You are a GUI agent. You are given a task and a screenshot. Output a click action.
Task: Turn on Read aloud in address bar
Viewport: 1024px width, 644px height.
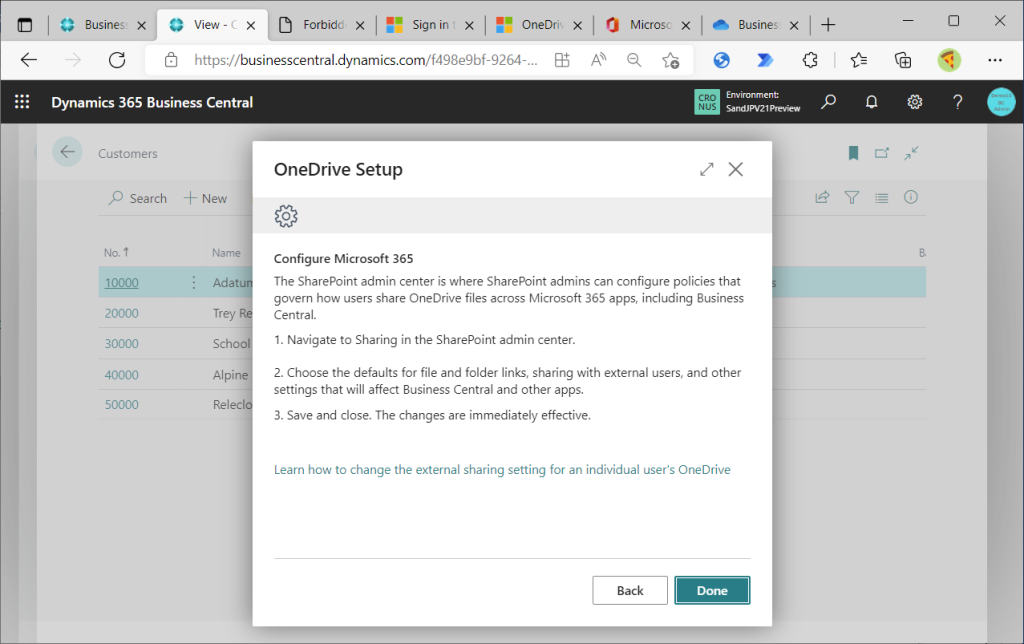[598, 60]
